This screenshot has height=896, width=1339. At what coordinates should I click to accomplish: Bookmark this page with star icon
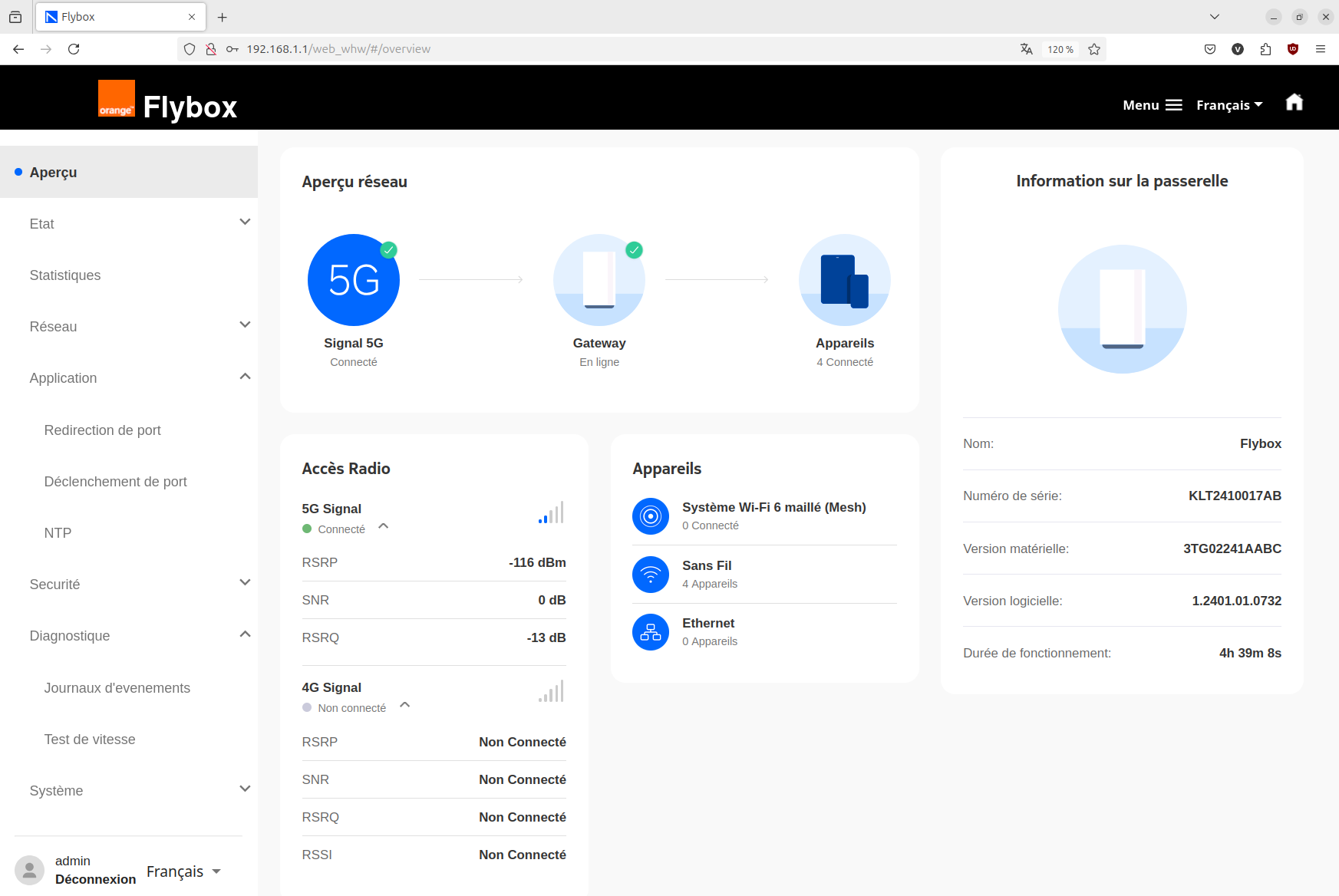1094,49
